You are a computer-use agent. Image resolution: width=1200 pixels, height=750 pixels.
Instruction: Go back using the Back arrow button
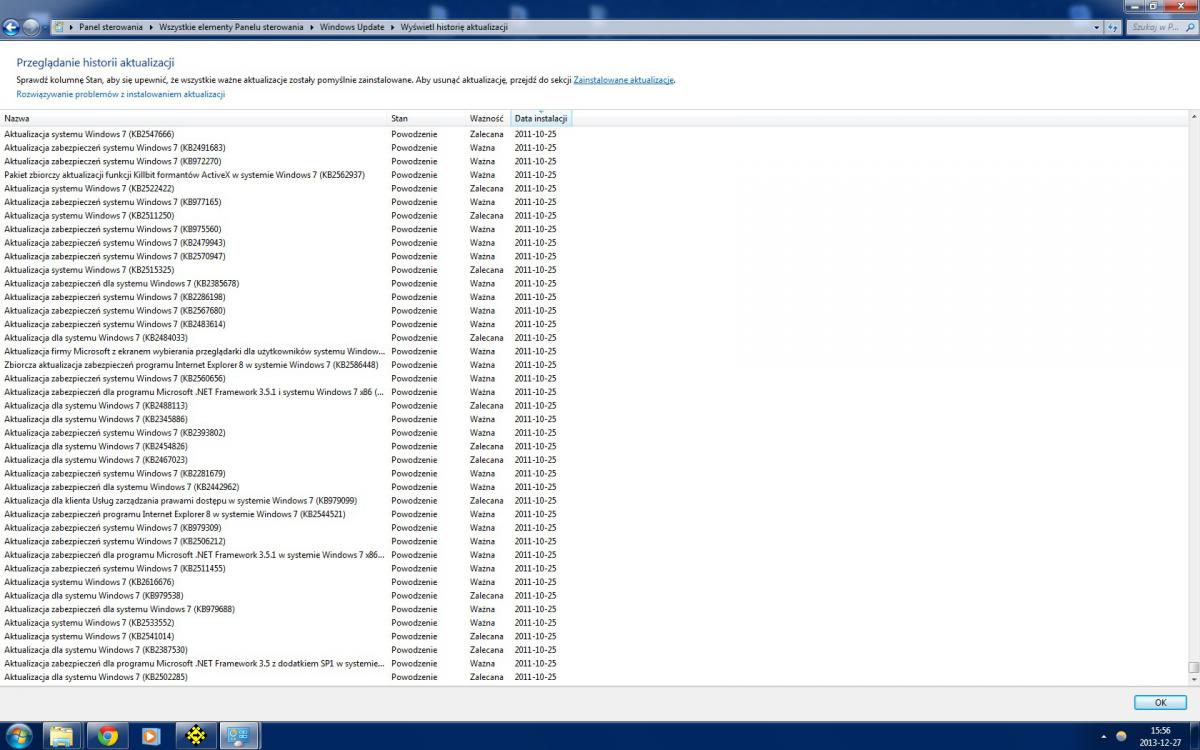coord(12,27)
